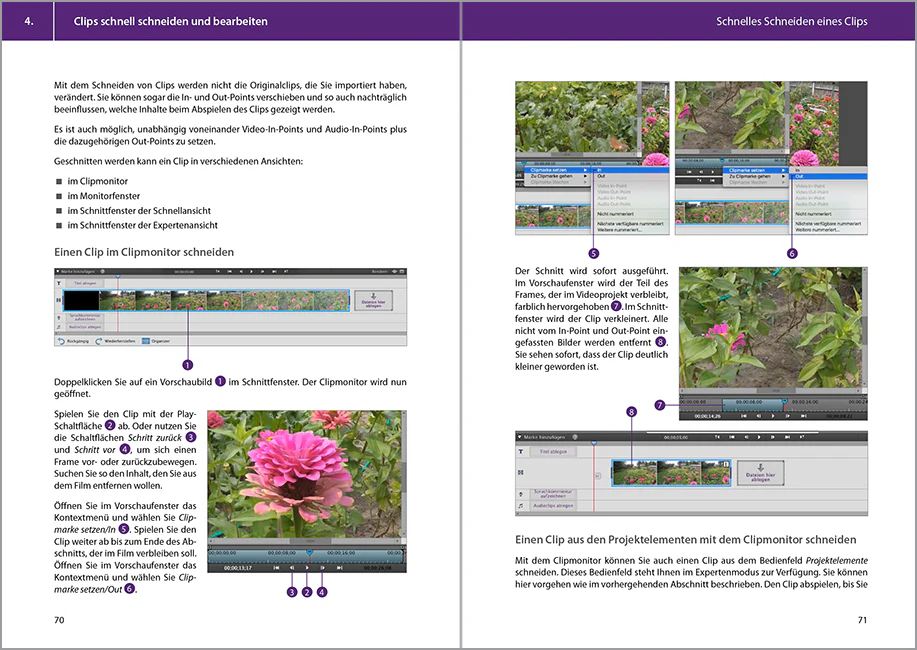The image size is (917, 650).
Task: Select the trimmed clip thumbnail in page 71 timeline
Action: click(x=669, y=473)
